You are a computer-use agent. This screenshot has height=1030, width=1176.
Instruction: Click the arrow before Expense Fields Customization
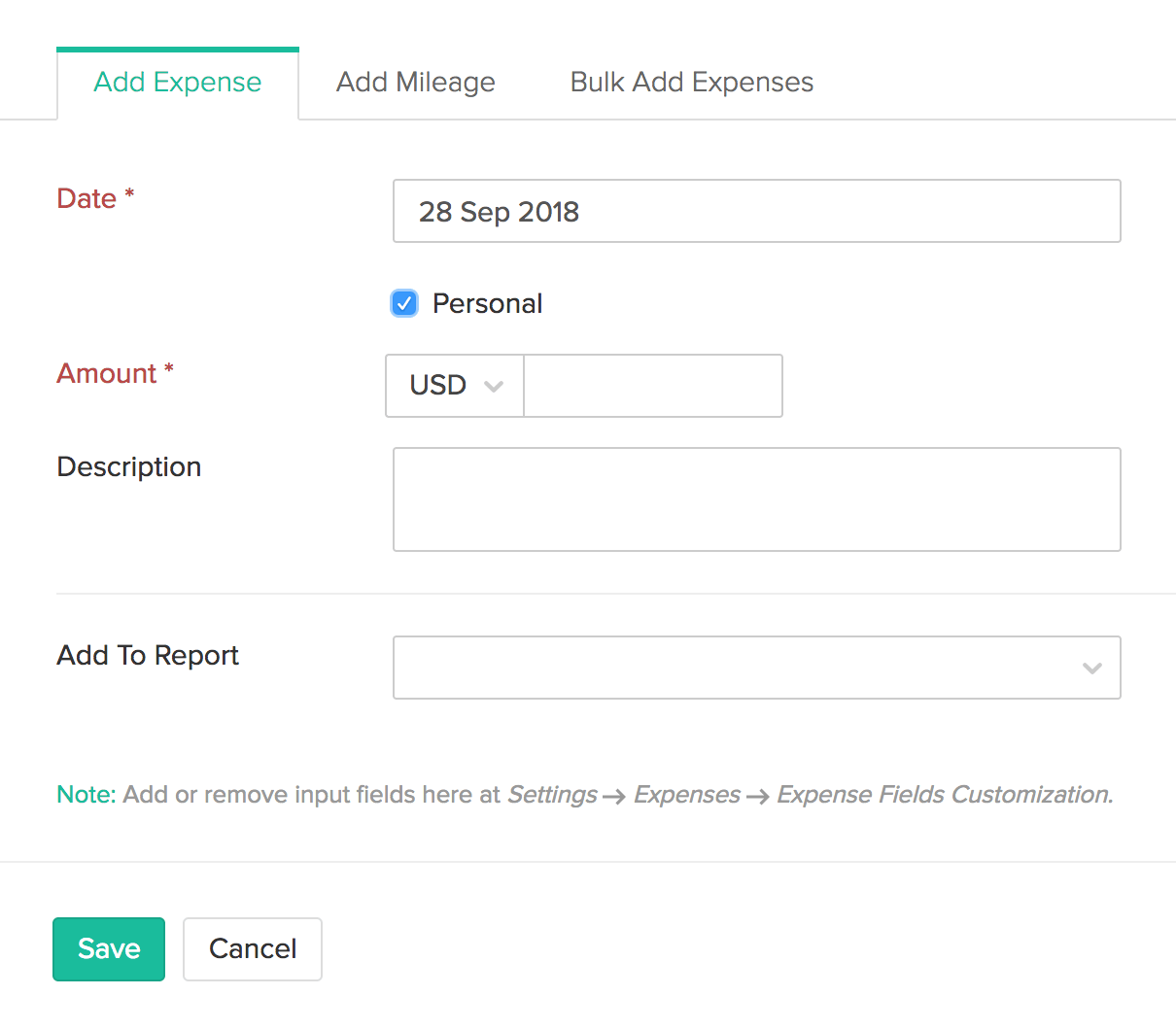coord(758,797)
